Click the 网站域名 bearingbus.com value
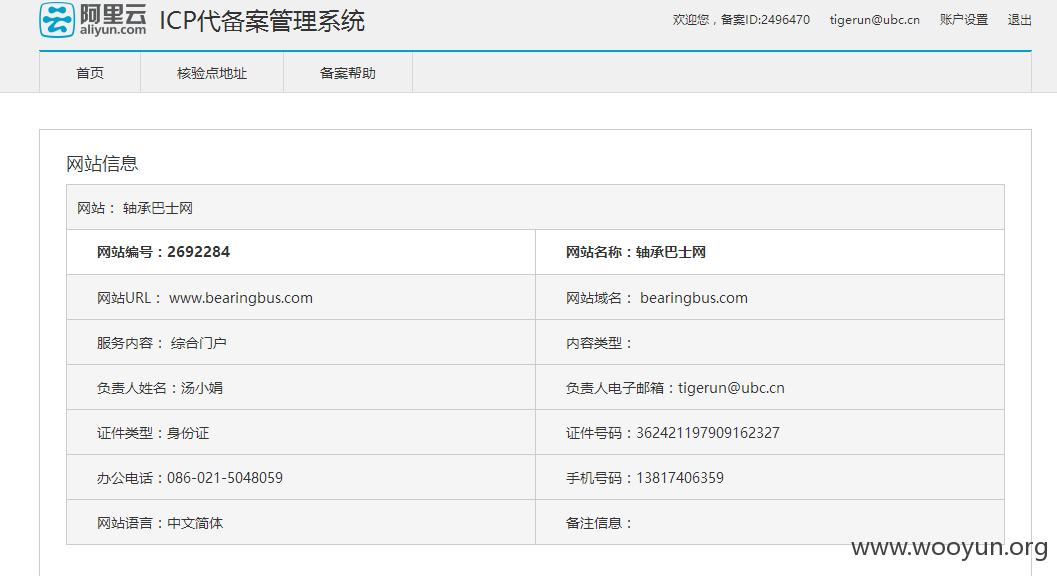 pyautogui.click(x=694, y=297)
